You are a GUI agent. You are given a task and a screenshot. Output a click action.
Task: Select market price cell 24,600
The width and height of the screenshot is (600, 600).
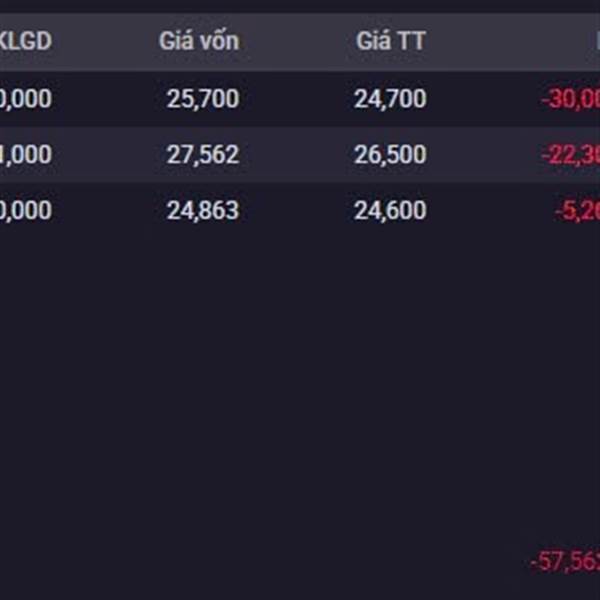click(390, 210)
